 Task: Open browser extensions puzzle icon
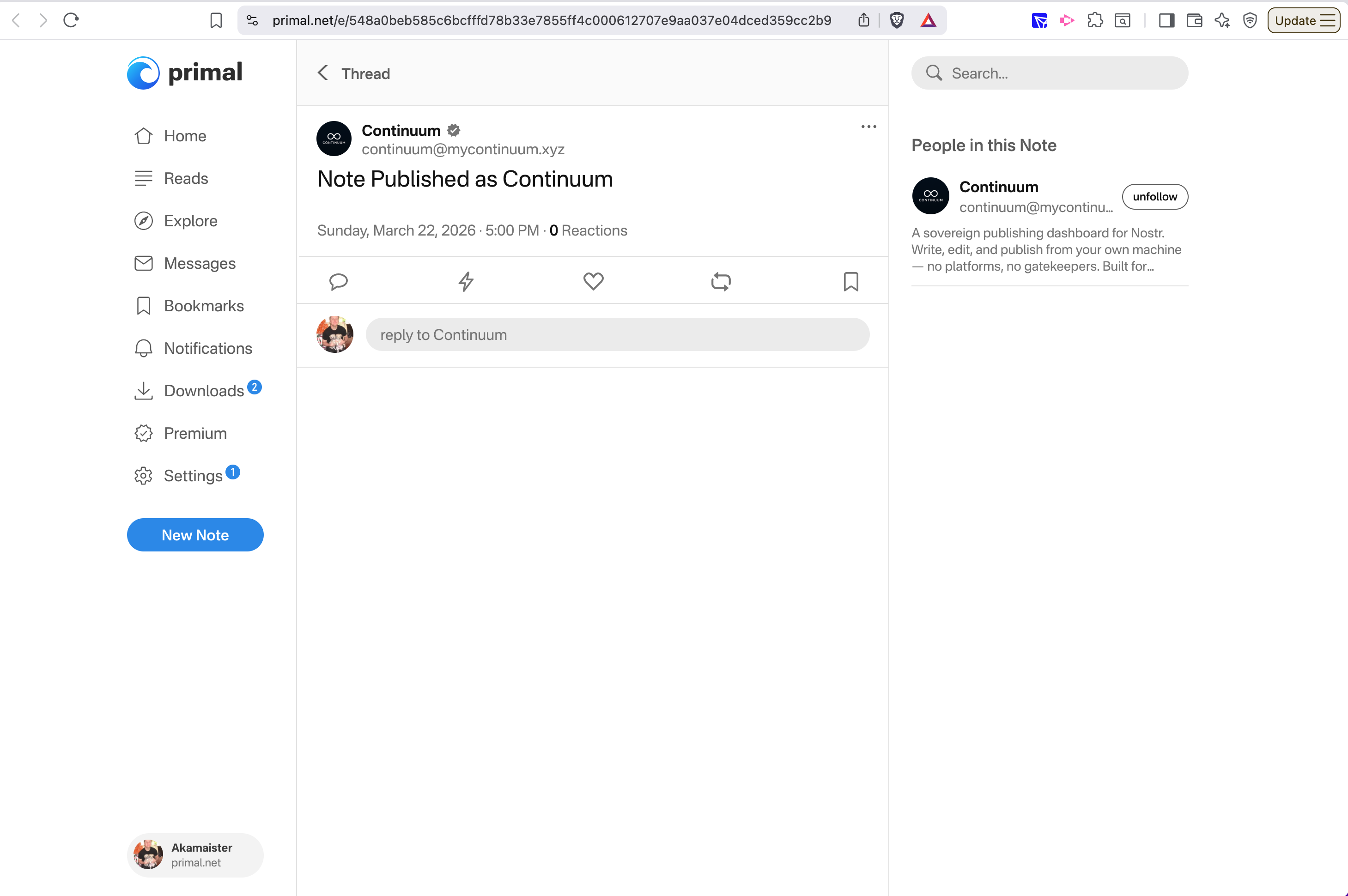coord(1095,21)
